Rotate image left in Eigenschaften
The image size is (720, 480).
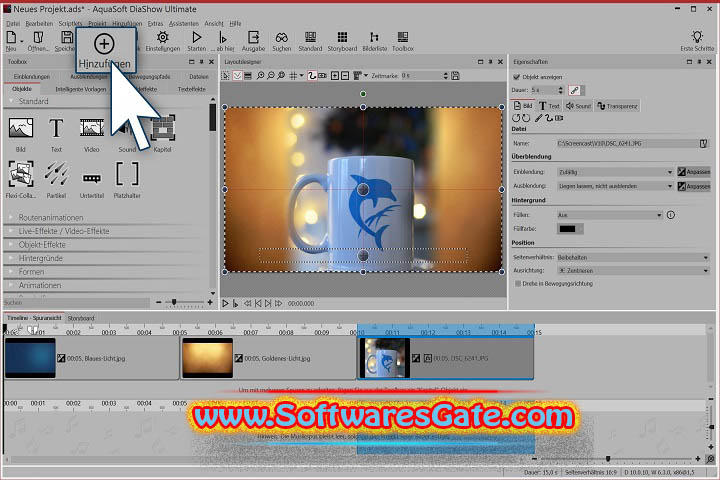point(516,118)
